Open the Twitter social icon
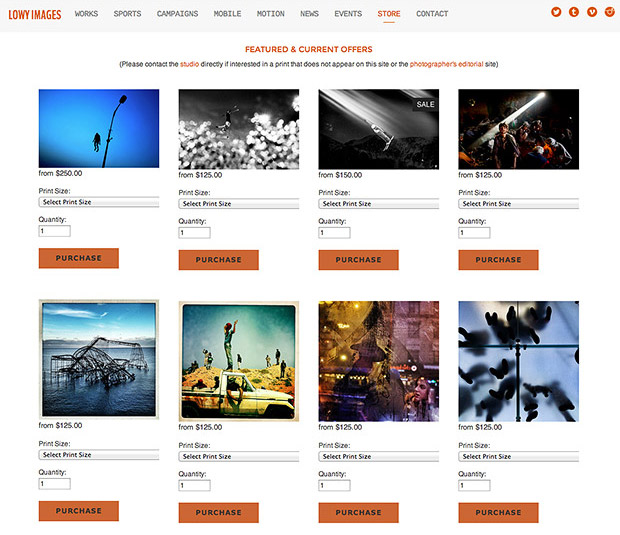Viewport: 620px width, 535px height. tap(556, 12)
